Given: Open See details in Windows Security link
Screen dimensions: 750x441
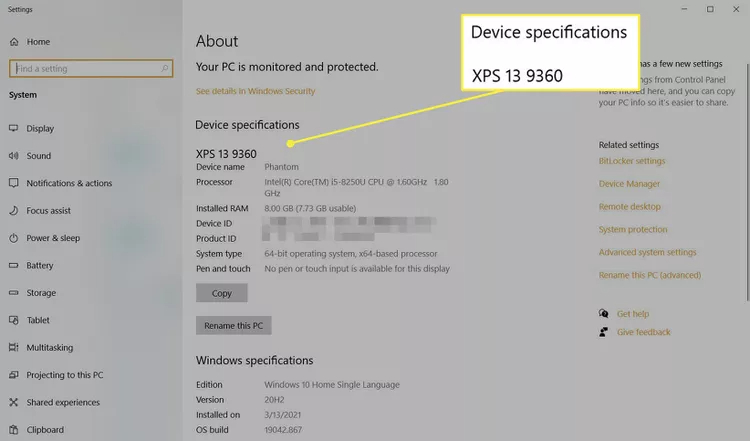Looking at the screenshot, I should (x=255, y=91).
